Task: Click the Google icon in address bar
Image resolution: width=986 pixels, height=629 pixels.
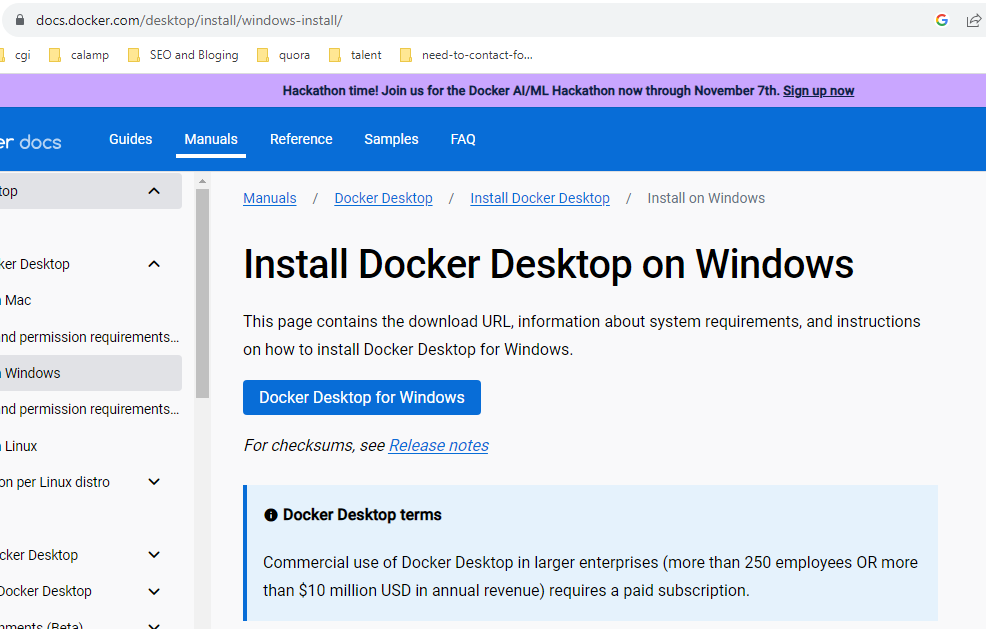Action: (941, 20)
